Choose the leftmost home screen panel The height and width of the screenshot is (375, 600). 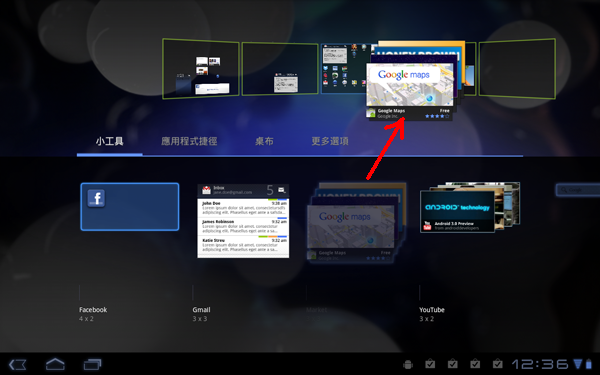(x=201, y=69)
